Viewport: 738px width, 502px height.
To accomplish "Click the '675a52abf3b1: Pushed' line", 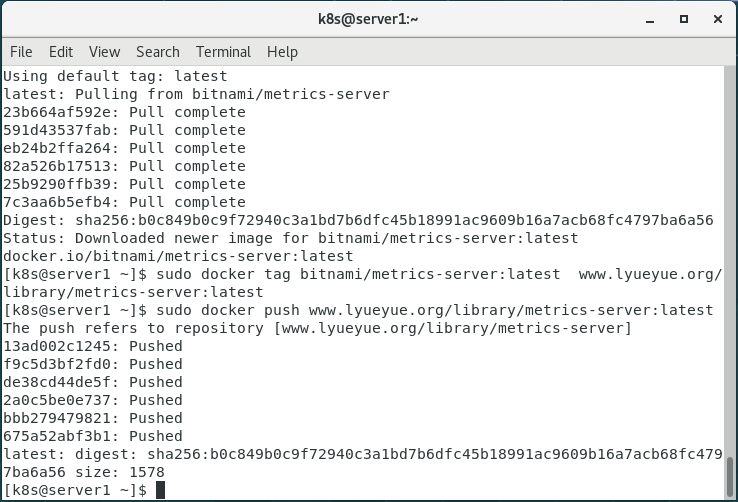I will pos(93,436).
